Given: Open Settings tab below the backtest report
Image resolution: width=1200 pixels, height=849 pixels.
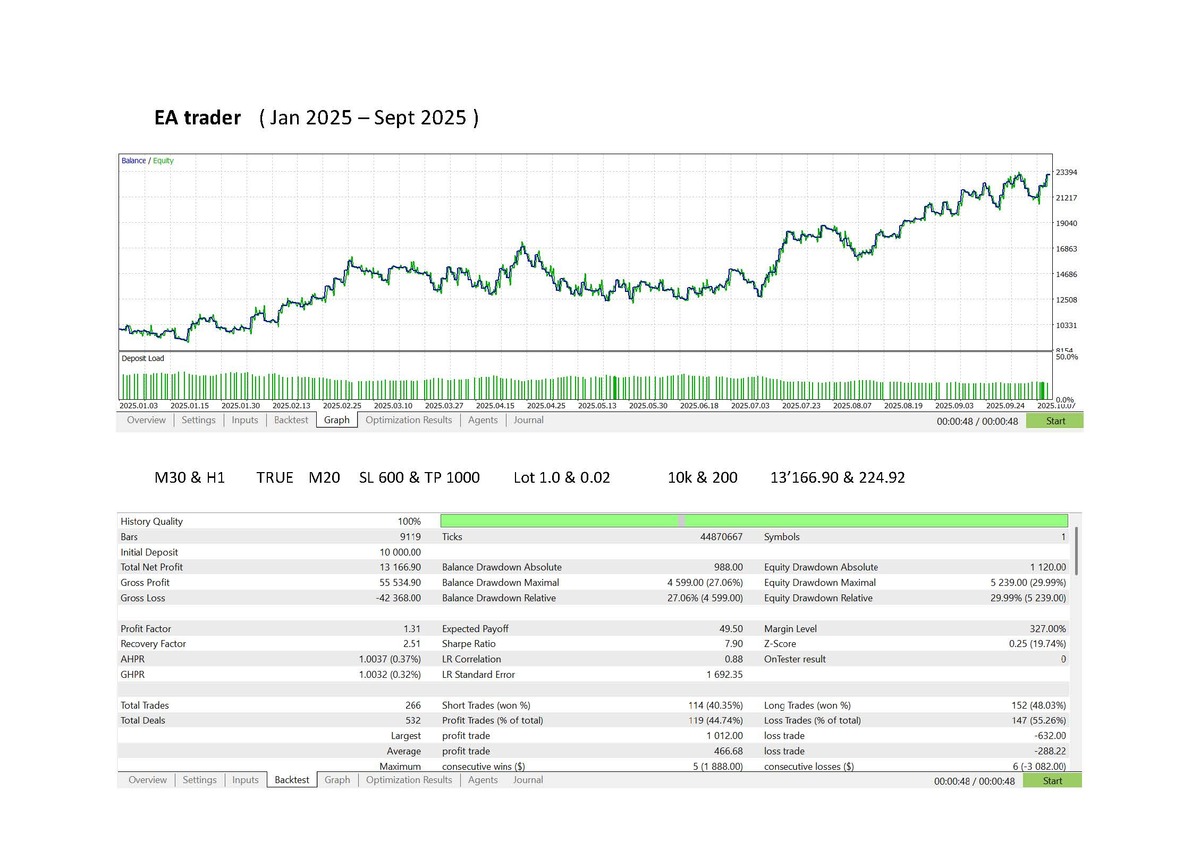Looking at the screenshot, I should (199, 780).
